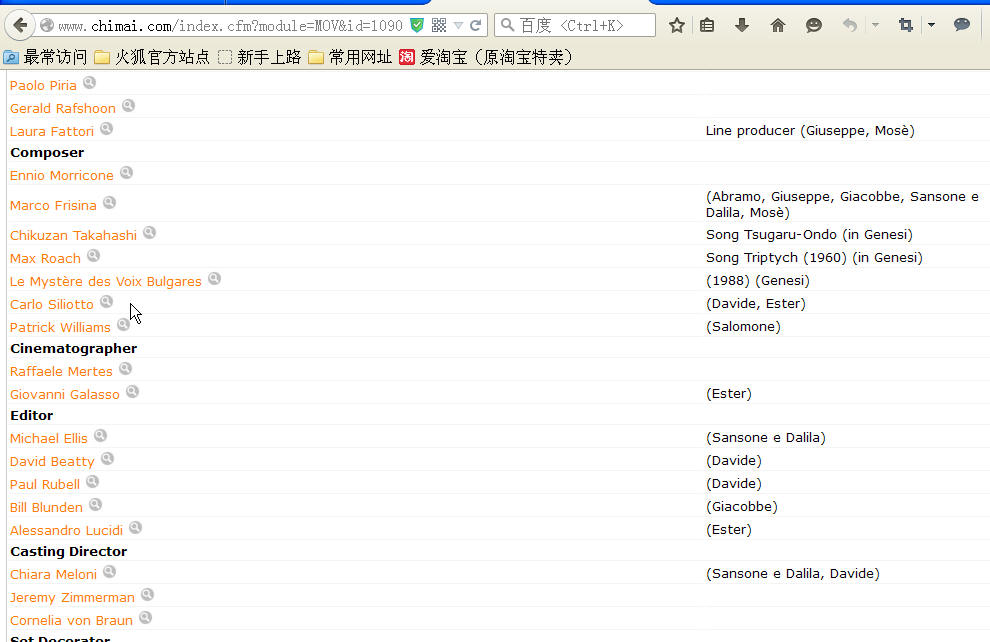The height and width of the screenshot is (642, 990).
Task: Click search icon next to Marco Frisina
Action: point(109,202)
